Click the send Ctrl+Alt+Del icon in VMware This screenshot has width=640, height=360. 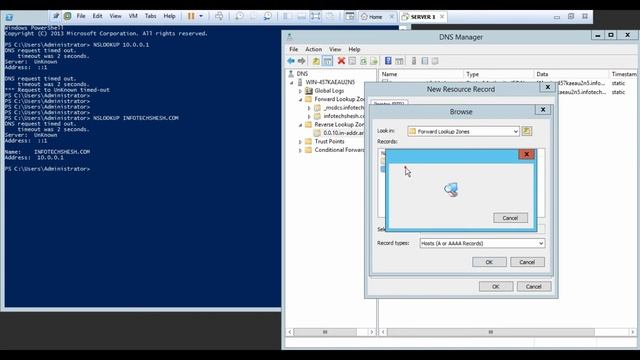(219, 16)
